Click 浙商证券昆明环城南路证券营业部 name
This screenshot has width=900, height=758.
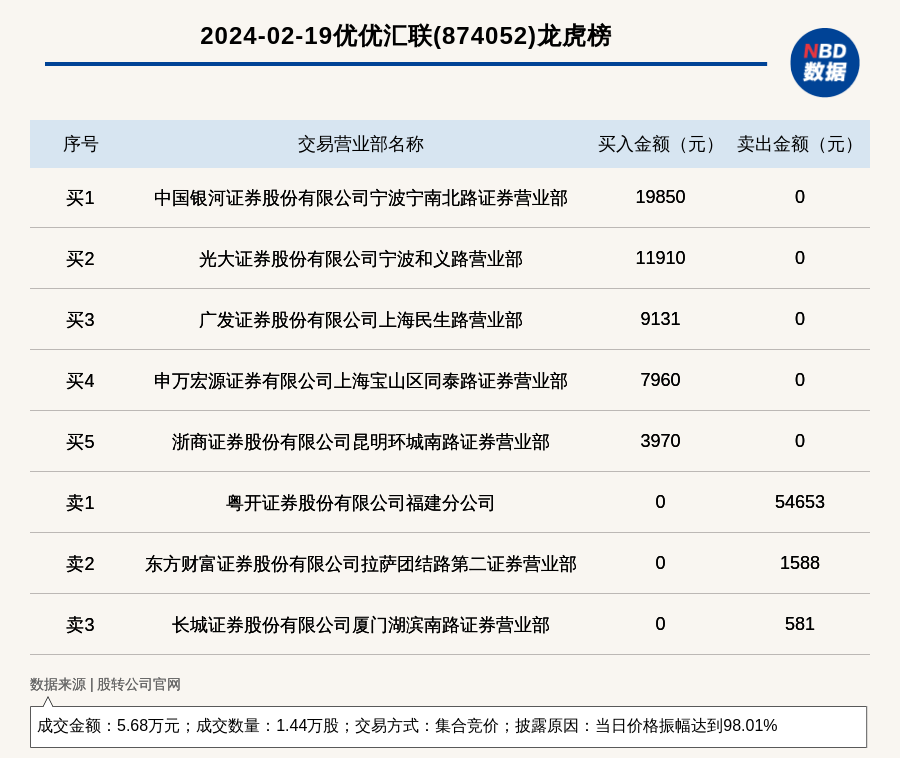point(360,442)
